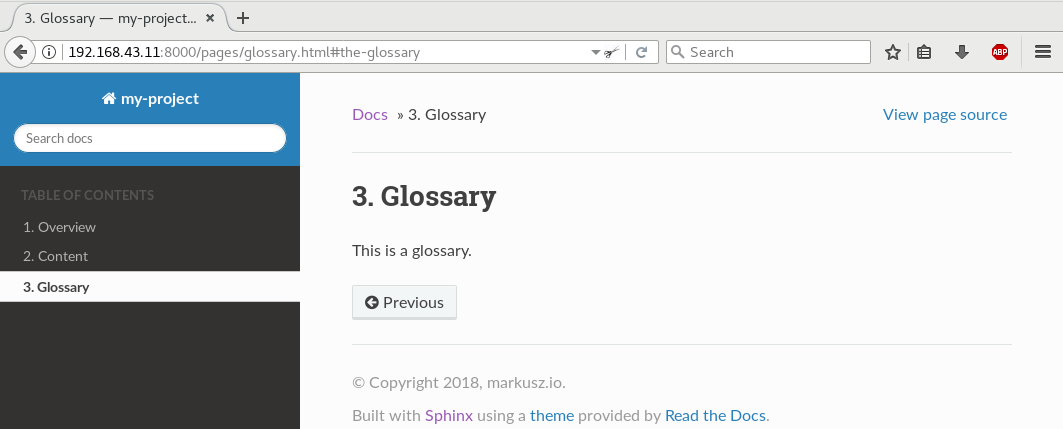1063x429 pixels.
Task: Click the Adblock Plus ABP icon
Action: pyautogui.click(x=1000, y=52)
